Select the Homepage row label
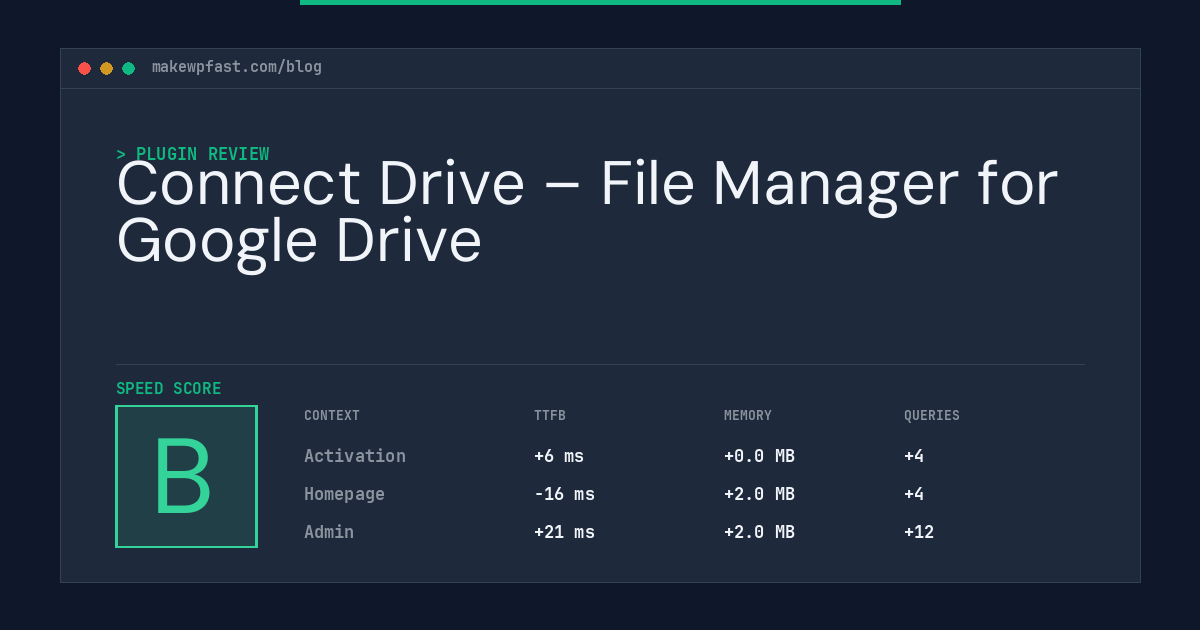This screenshot has width=1200, height=630. tap(344, 494)
